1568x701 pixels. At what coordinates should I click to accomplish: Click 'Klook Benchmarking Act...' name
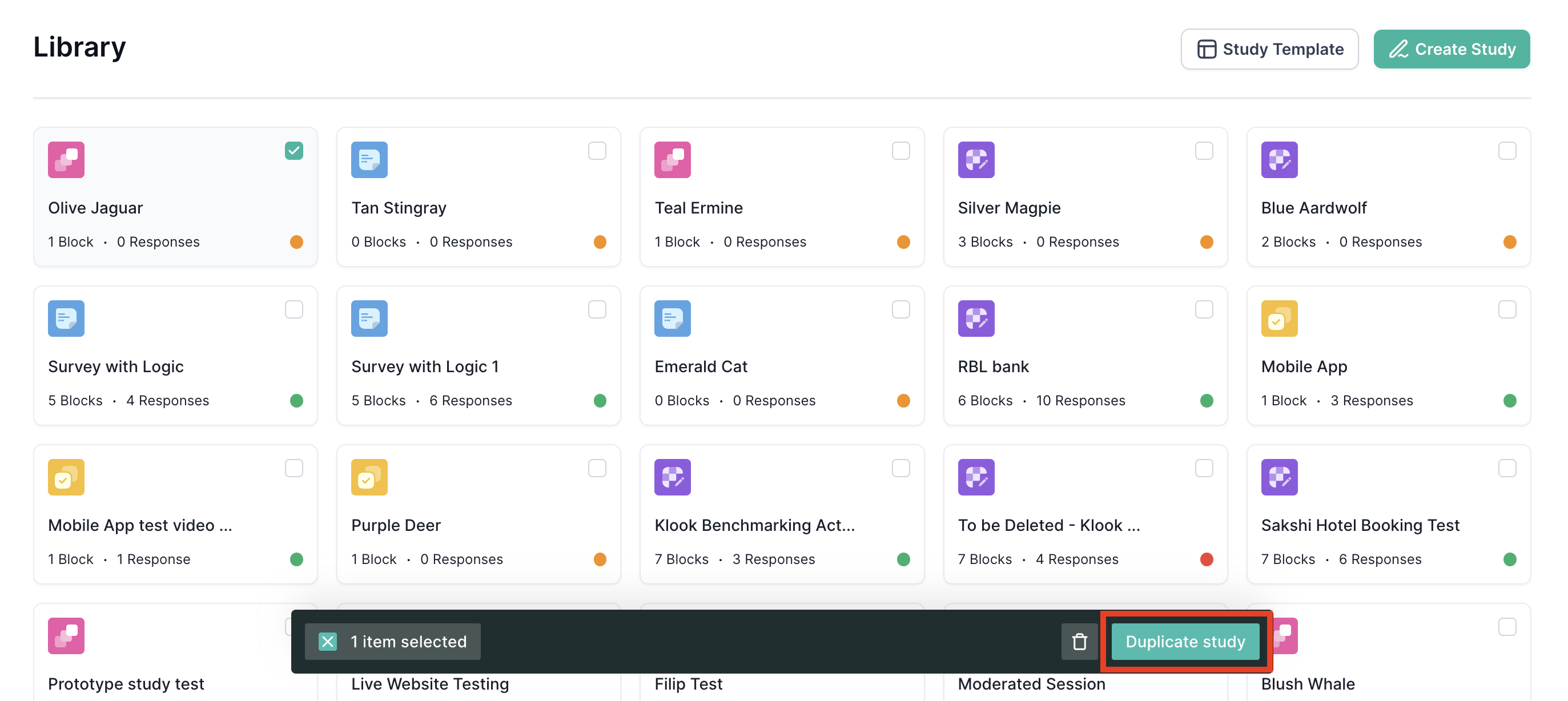tap(755, 525)
